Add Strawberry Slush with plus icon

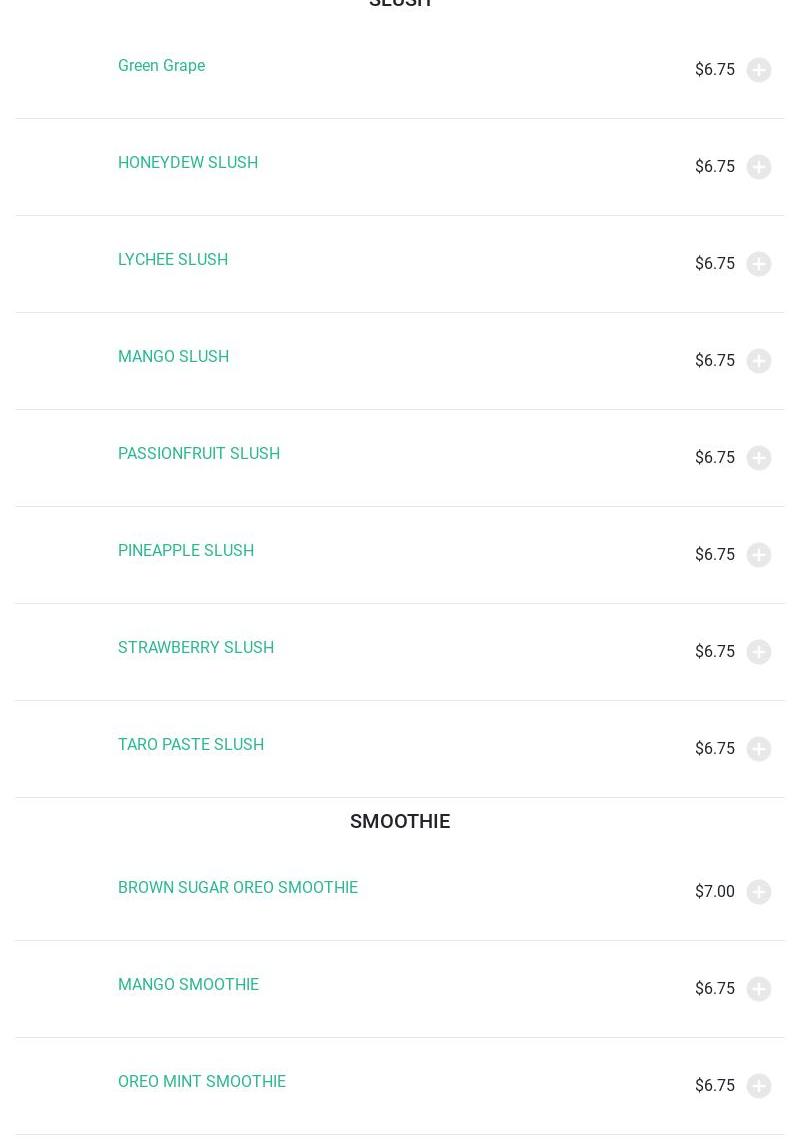point(759,652)
